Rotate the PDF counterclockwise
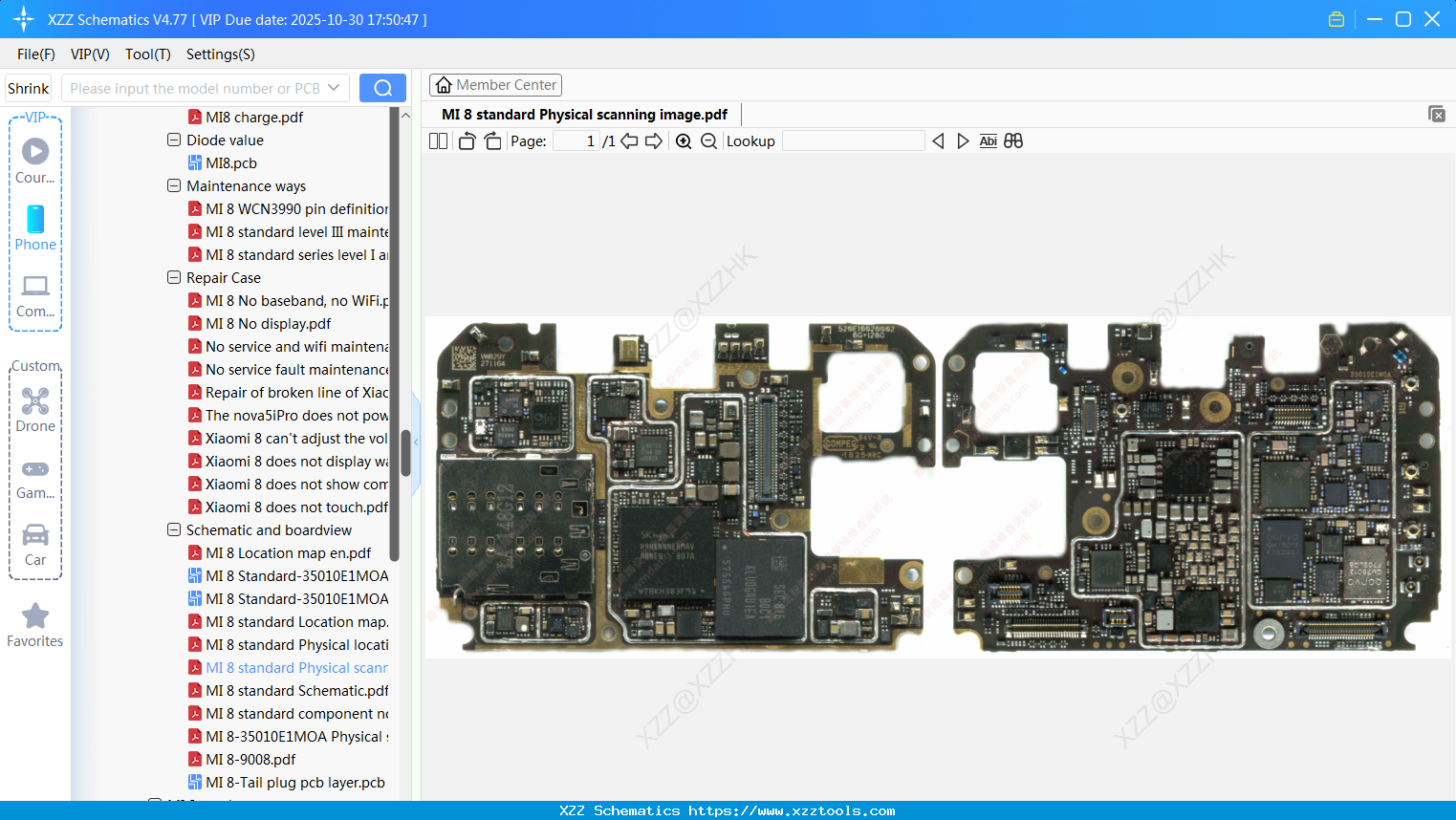 pos(466,140)
